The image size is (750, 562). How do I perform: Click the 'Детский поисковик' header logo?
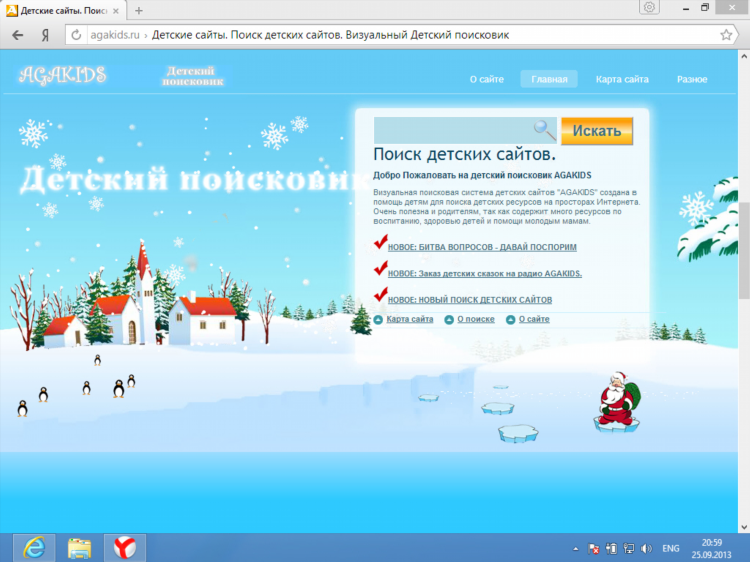coord(192,76)
